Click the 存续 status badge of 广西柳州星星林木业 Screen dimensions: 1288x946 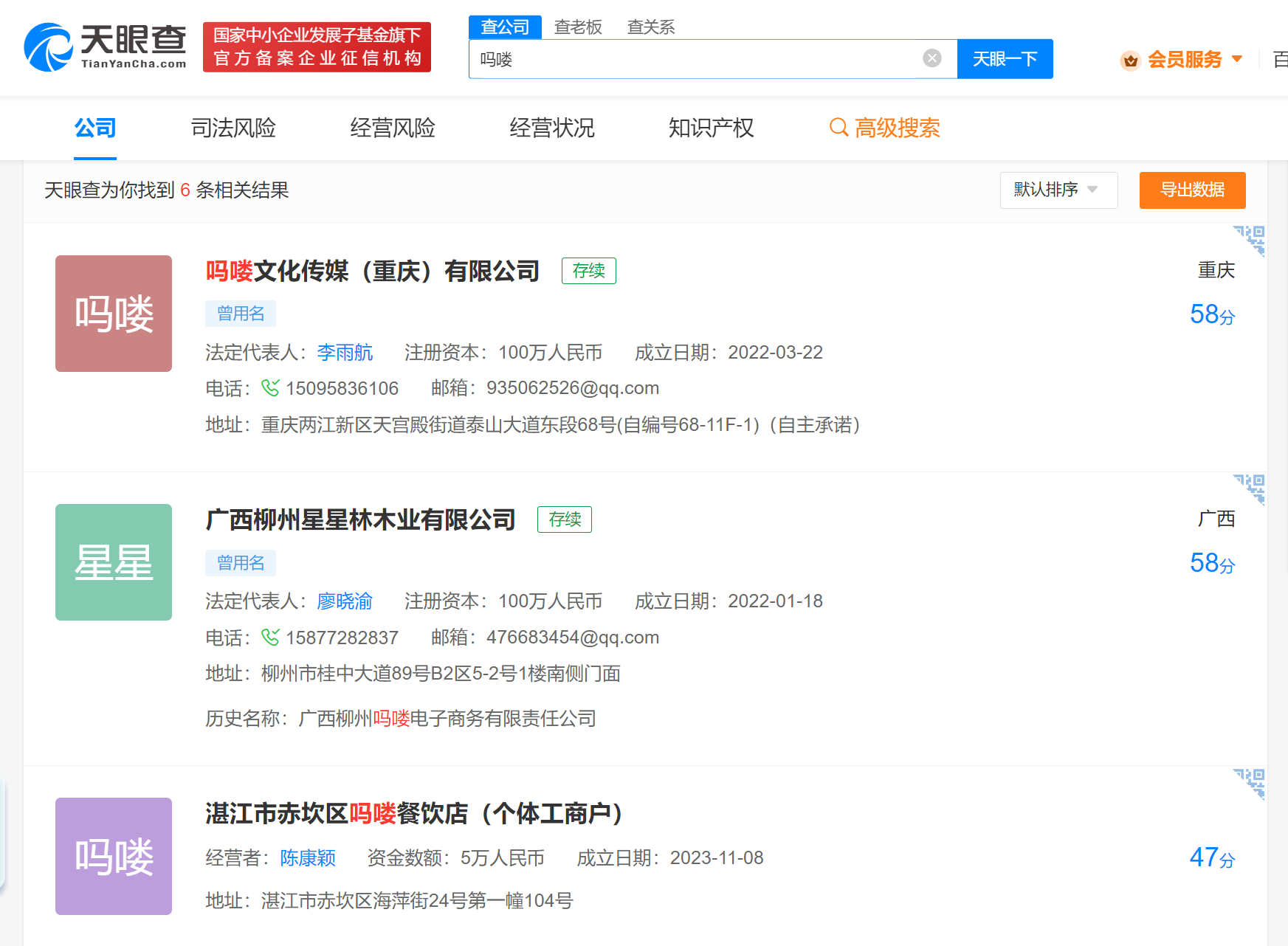pos(565,519)
